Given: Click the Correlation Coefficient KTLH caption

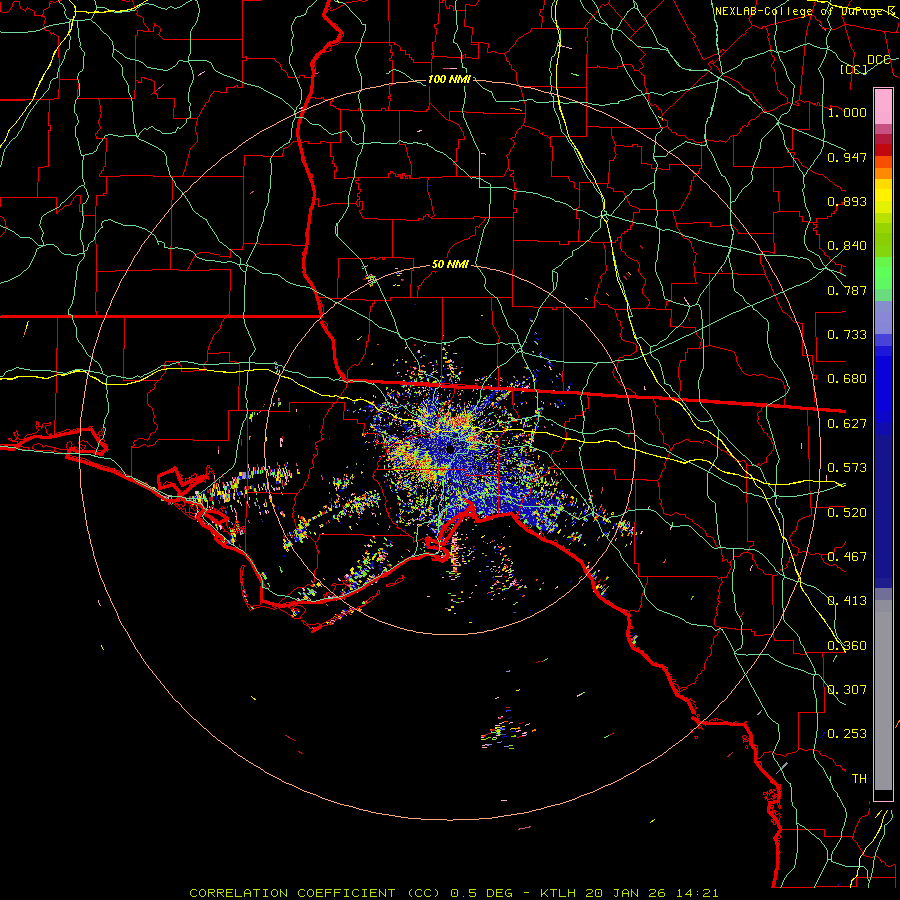Looking at the screenshot, I should pyautogui.click(x=454, y=893).
